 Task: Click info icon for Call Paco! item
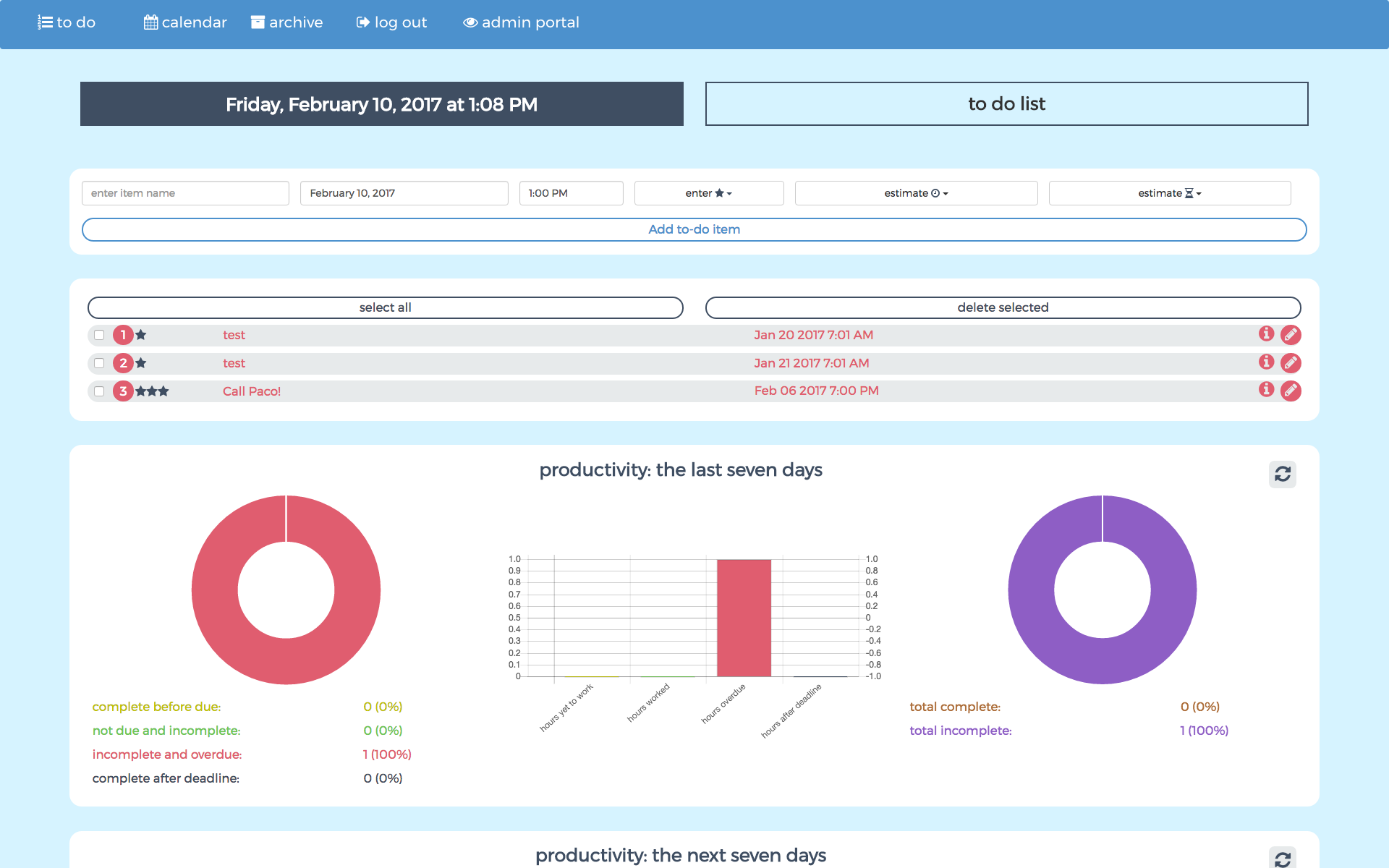[1266, 390]
